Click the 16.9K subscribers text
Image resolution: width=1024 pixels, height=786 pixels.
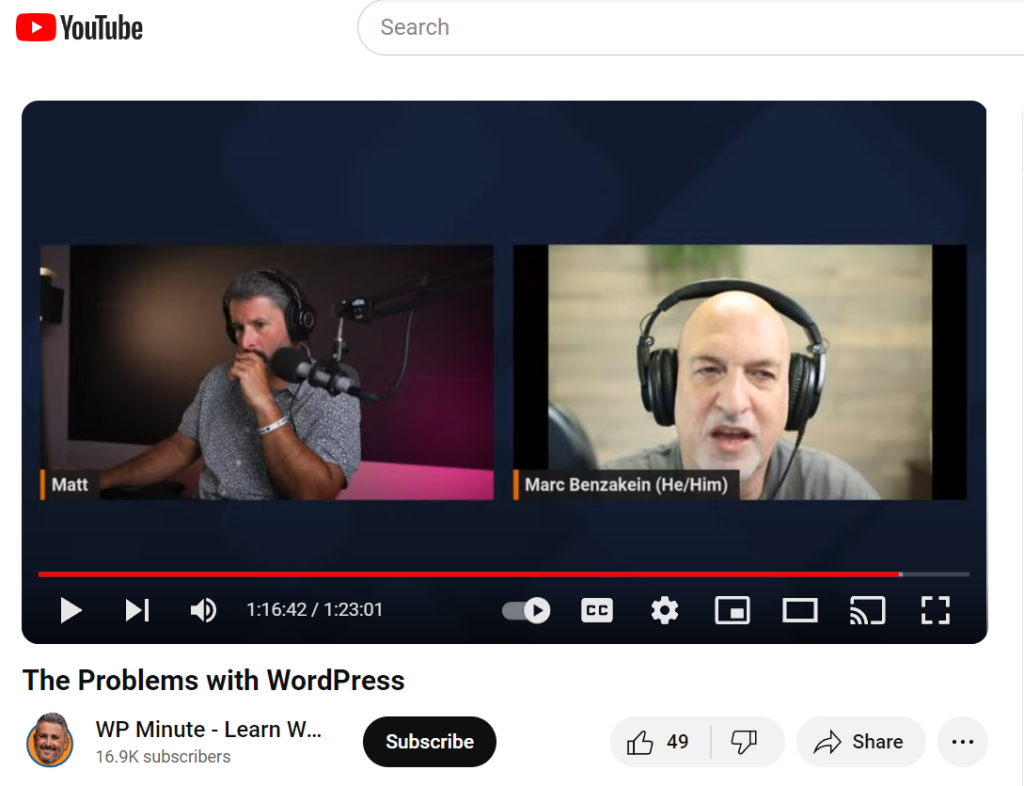click(x=163, y=757)
